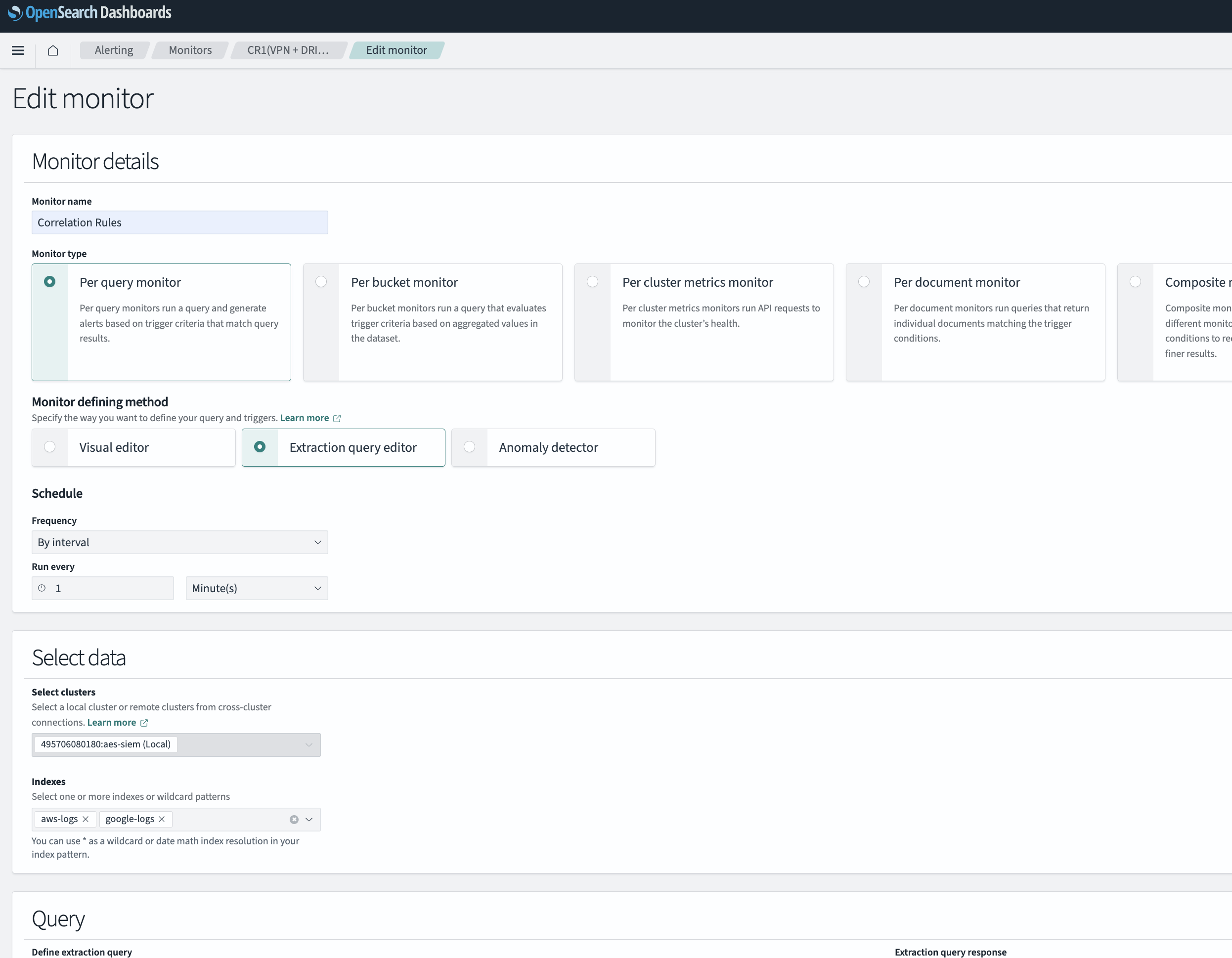Open the CR1(VPN + DRI... breadcrumb
This screenshot has width=1232, height=958.
pos(288,50)
